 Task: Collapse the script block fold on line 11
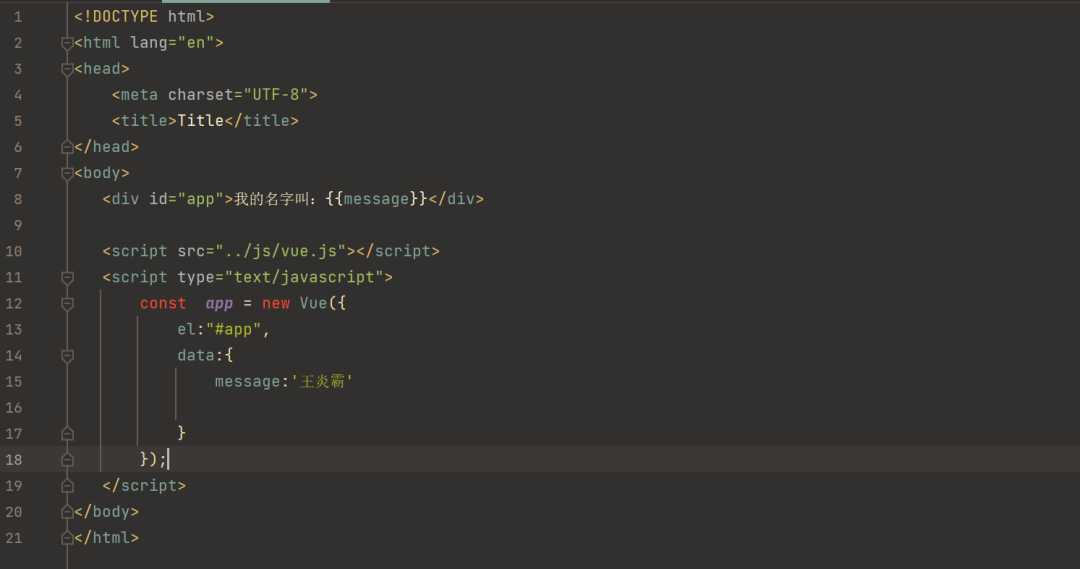point(67,278)
